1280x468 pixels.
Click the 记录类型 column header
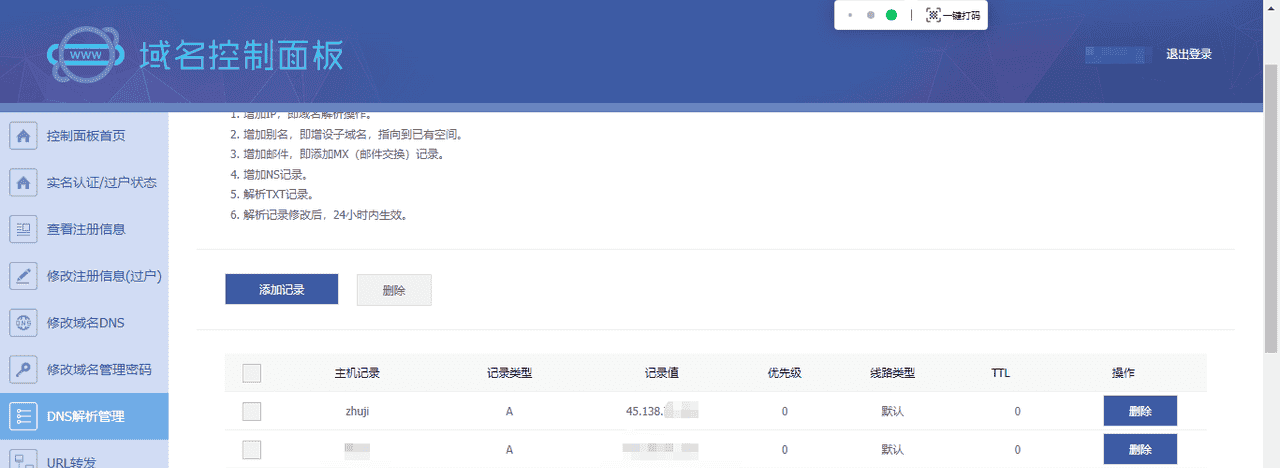pyautogui.click(x=509, y=373)
